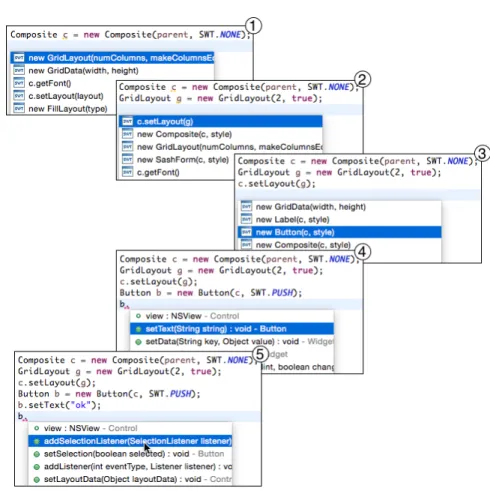Screen dimensions: 490x491
Task: Click the icon of the highlighted c.setLayout(g) proposal
Action: (127, 121)
